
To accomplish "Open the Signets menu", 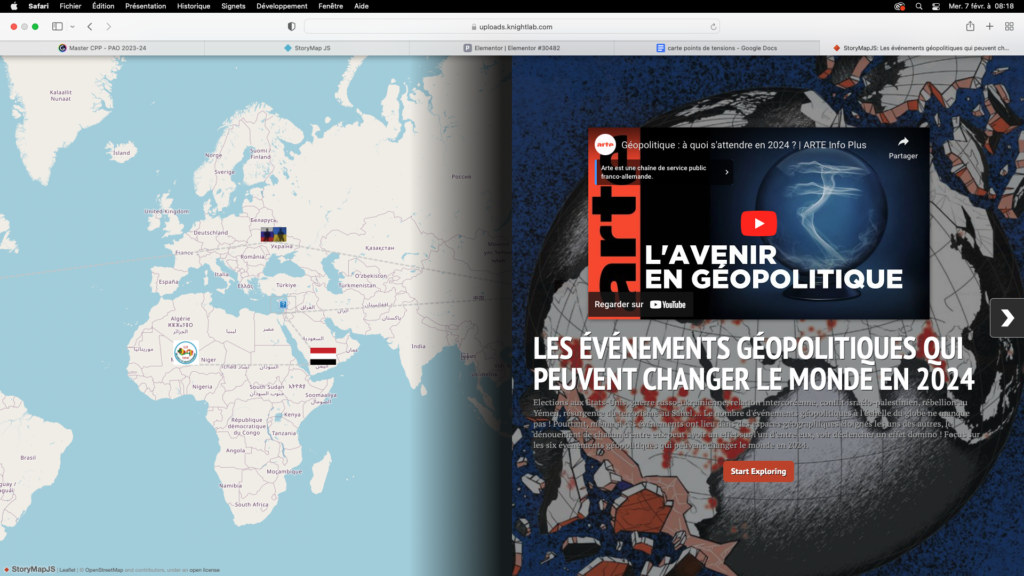I will [233, 6].
